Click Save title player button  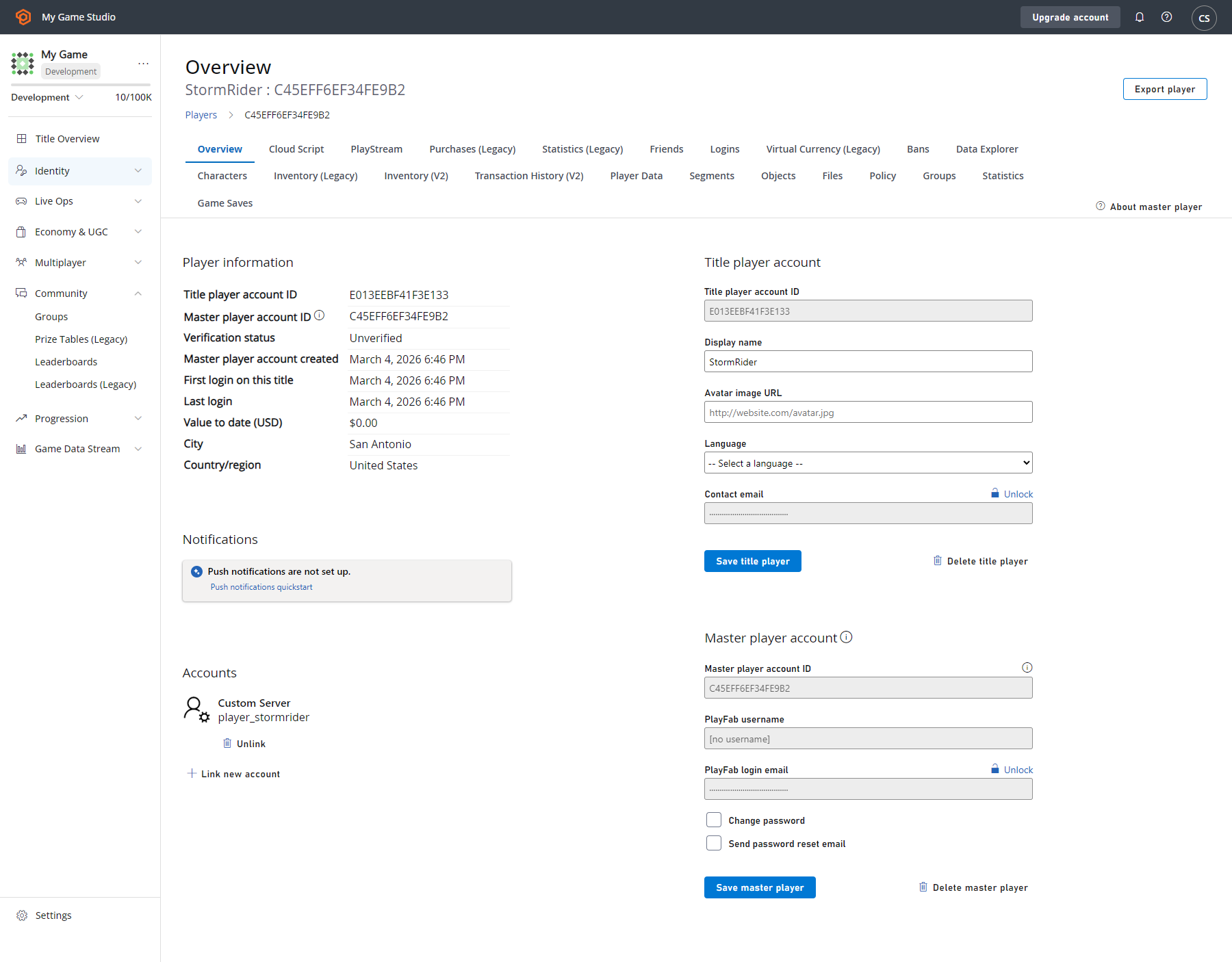tap(753, 561)
